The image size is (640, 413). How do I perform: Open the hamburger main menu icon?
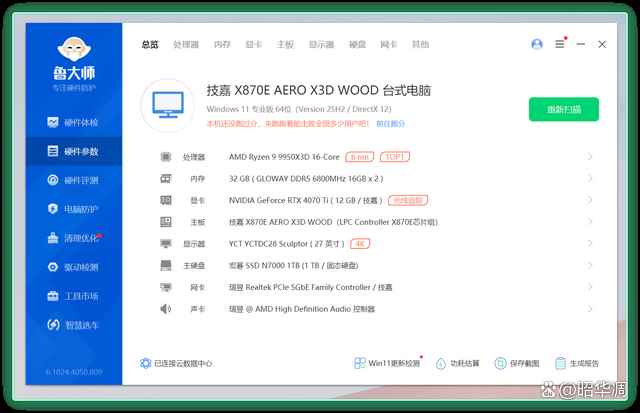[560, 44]
